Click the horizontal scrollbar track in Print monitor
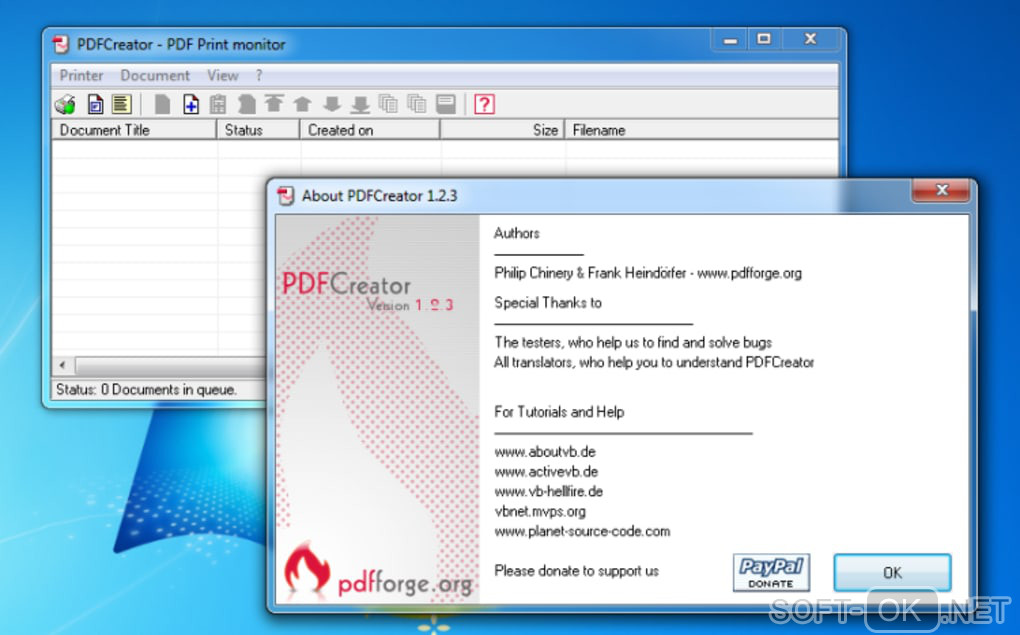Viewport: 1020px width, 635px height. point(170,366)
